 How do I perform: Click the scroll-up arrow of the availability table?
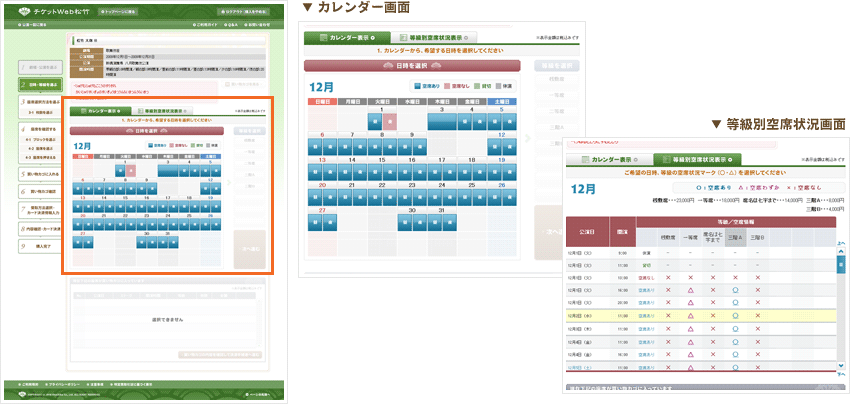point(841,251)
